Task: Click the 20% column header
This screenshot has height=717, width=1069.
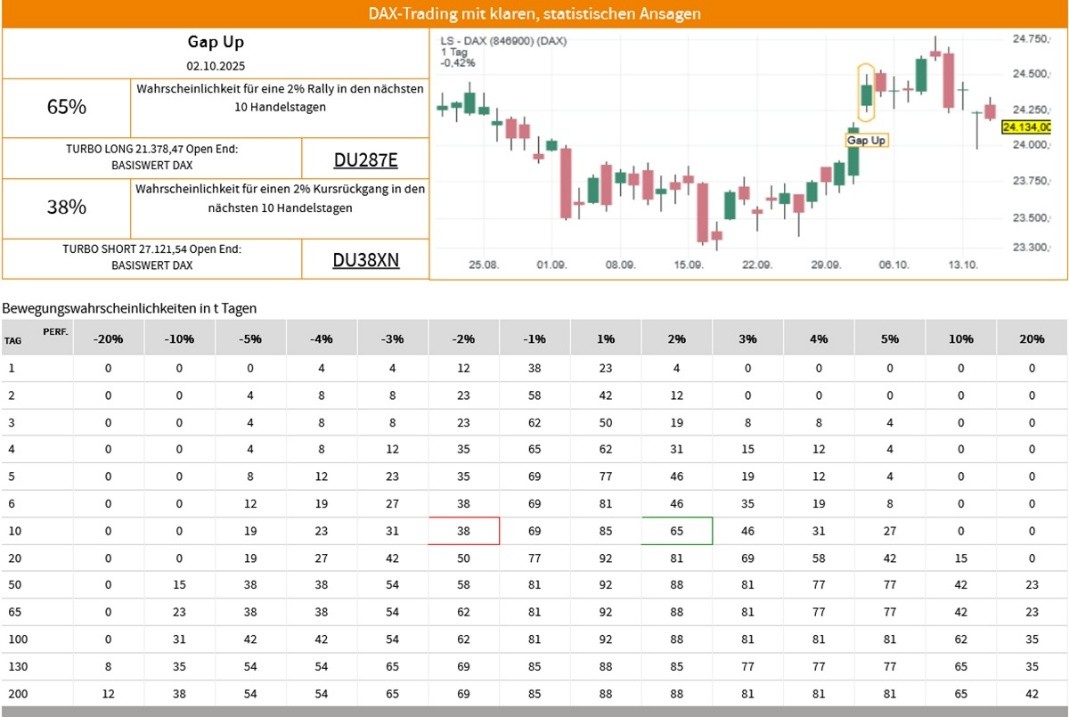Action: [1031, 339]
